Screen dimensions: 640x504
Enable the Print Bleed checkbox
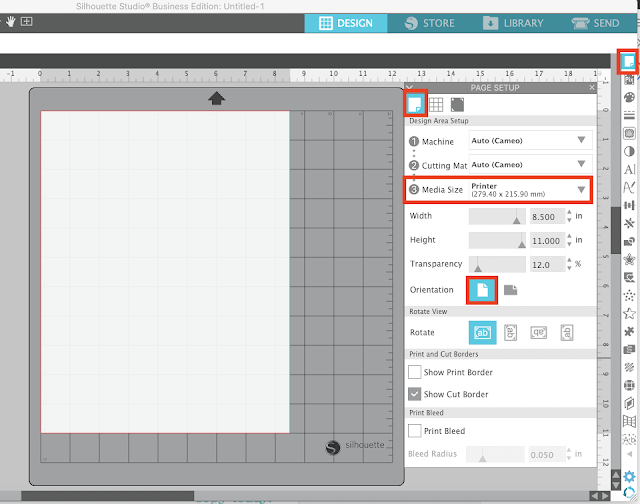(415, 431)
